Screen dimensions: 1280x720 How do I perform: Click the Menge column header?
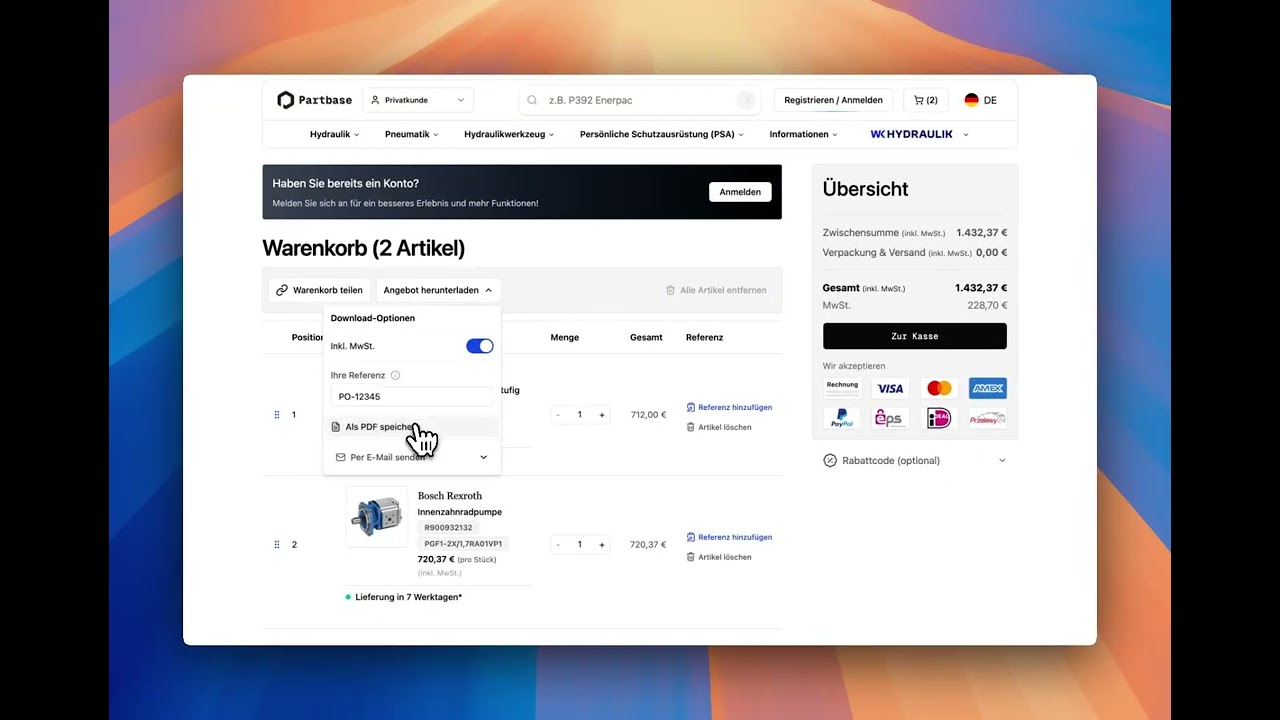[x=565, y=338]
